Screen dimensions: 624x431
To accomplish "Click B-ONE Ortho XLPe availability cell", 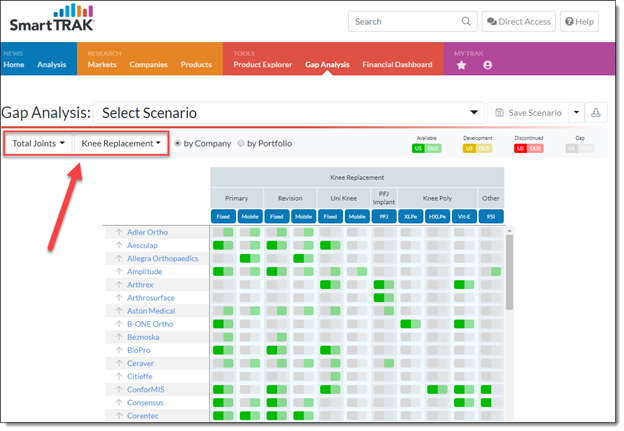I will click(x=411, y=324).
